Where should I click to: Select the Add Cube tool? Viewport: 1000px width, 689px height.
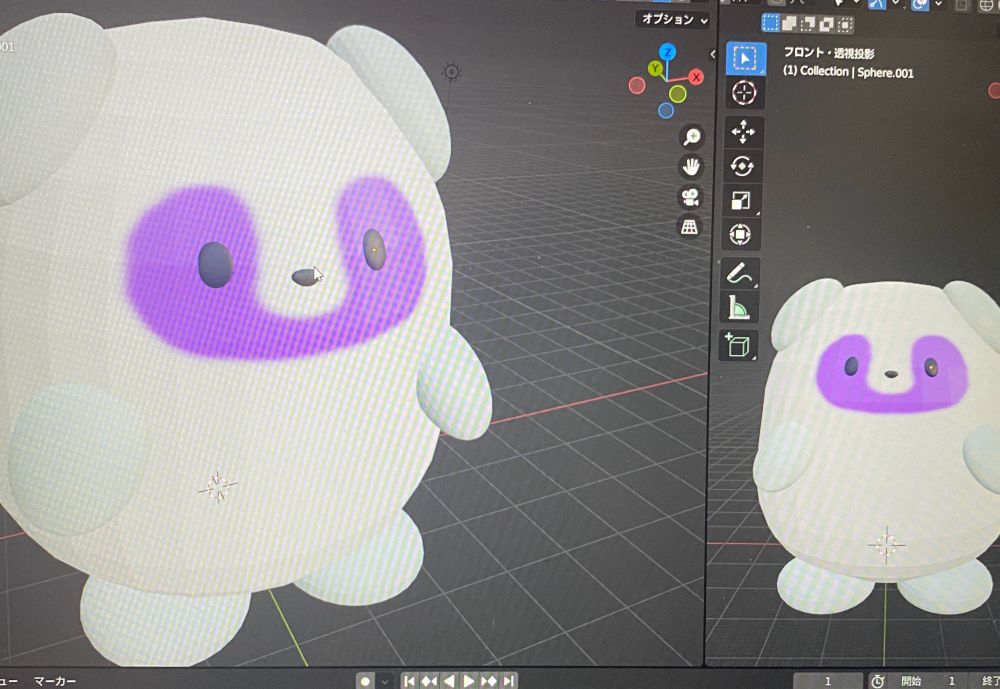pos(740,344)
